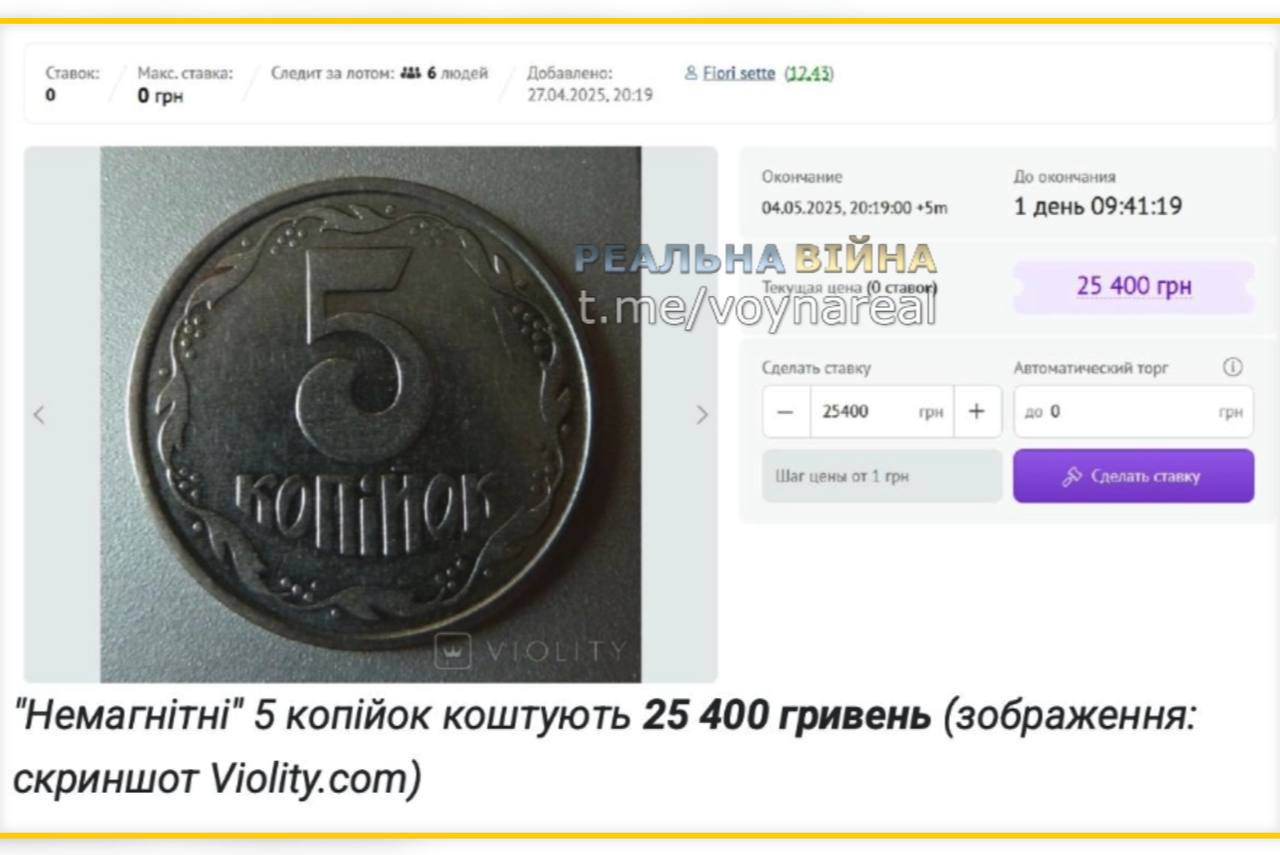This screenshot has width=1280, height=855.
Task: Click the 5 kopiyok coin image
Action: coord(371,414)
